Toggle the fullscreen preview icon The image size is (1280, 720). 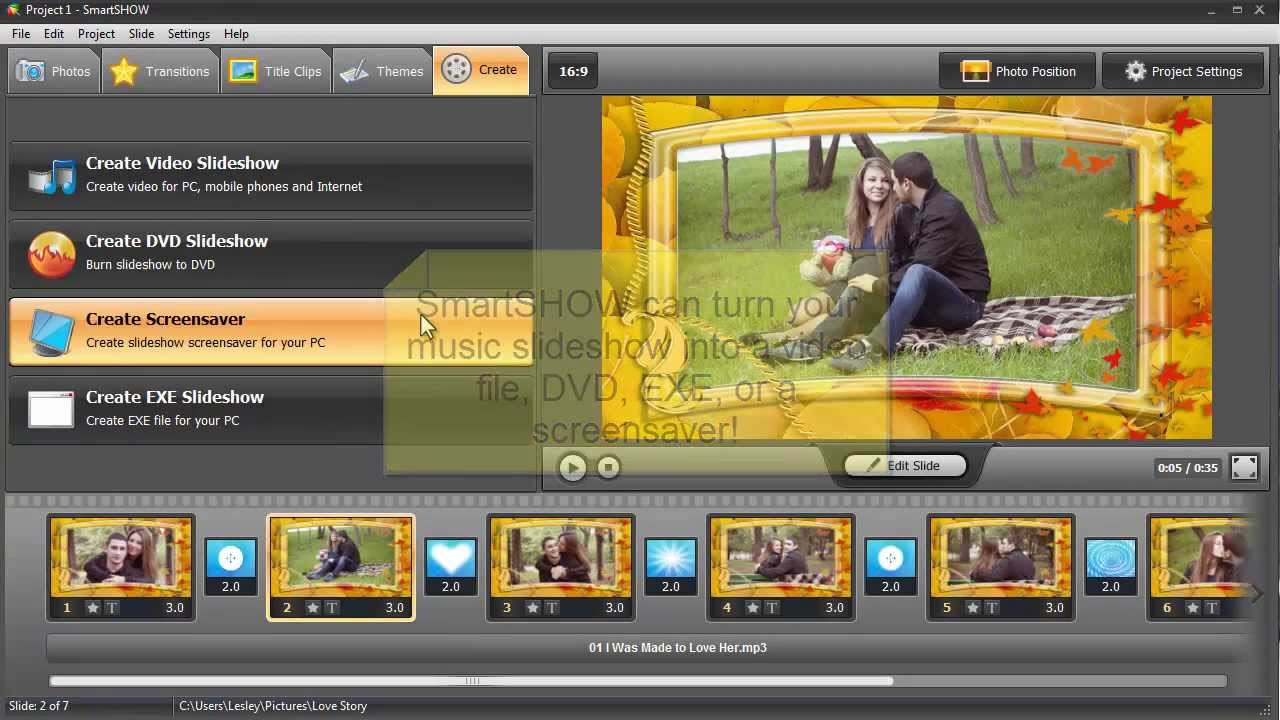(x=1244, y=466)
